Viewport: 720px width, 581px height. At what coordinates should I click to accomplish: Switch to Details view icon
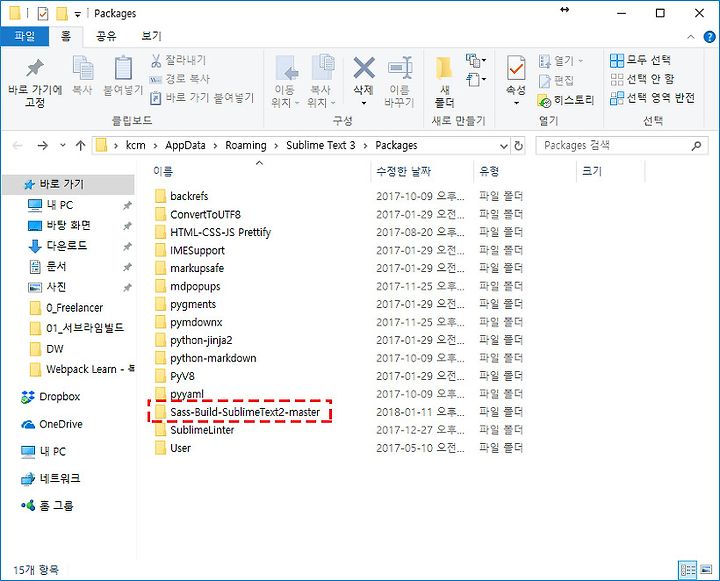pyautogui.click(x=688, y=570)
